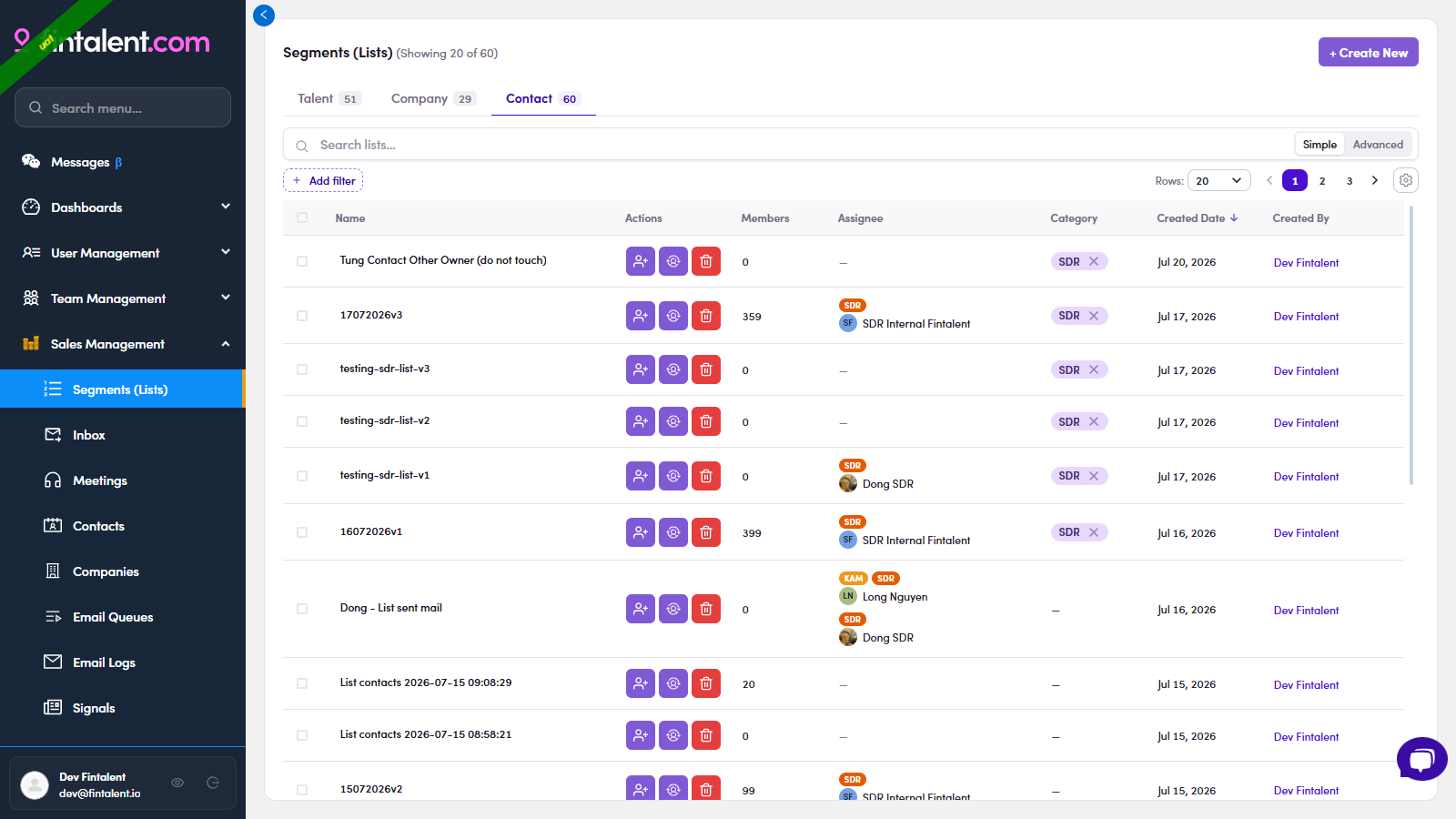Expand the Dashboards menu

(x=123, y=207)
